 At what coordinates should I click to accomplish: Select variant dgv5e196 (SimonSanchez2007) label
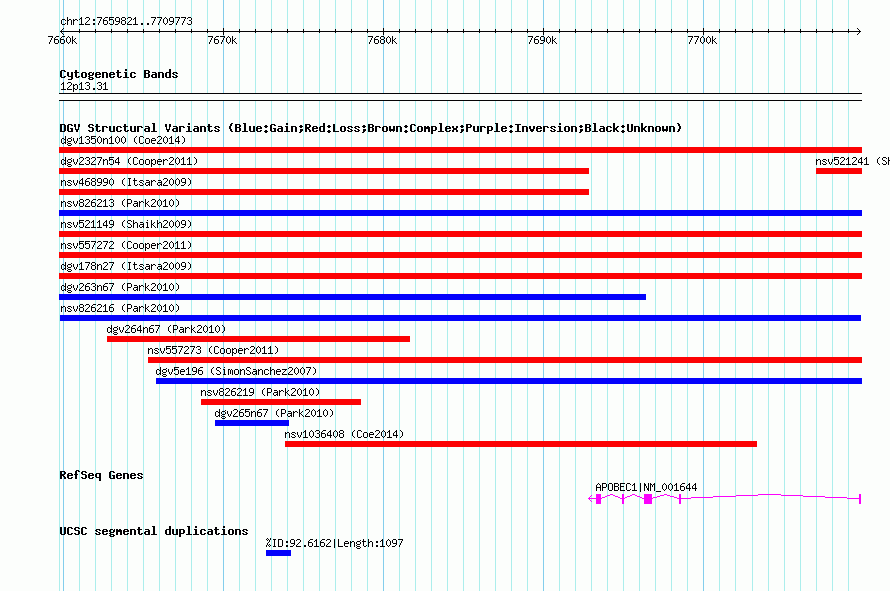pos(236,371)
